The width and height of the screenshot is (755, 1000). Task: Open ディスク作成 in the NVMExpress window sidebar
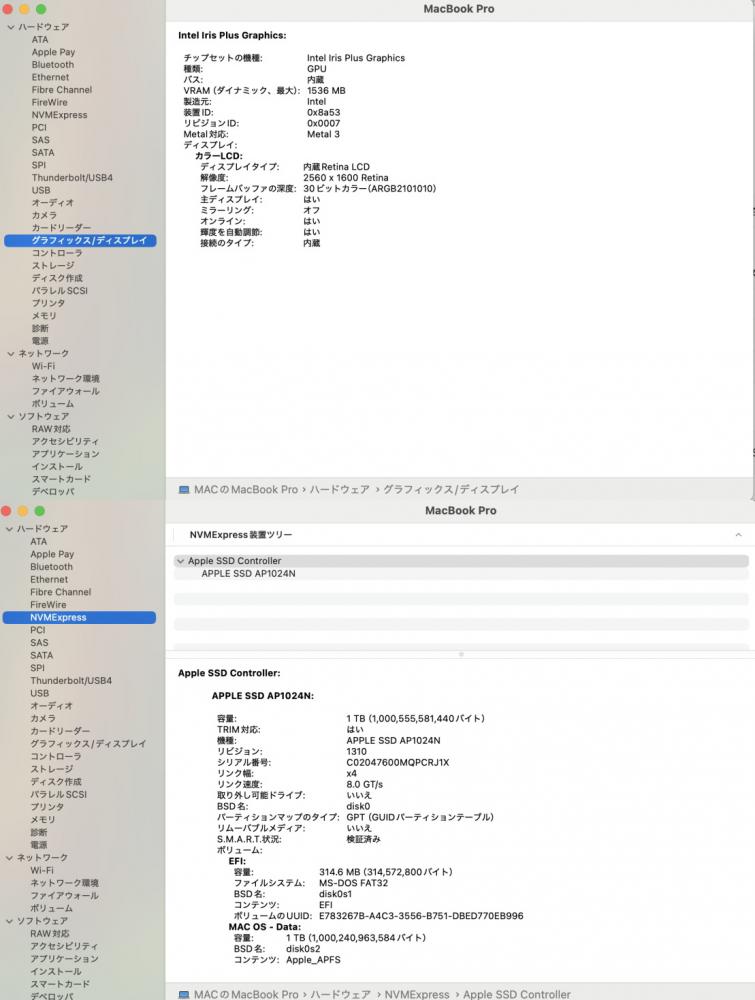[x=55, y=782]
